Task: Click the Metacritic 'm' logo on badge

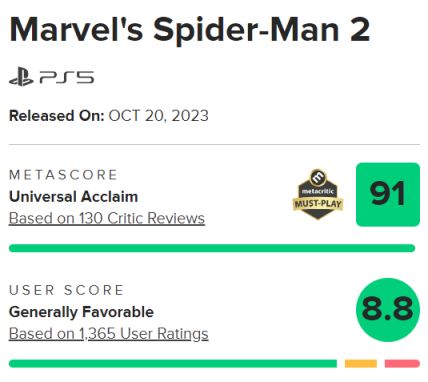Action: [318, 177]
